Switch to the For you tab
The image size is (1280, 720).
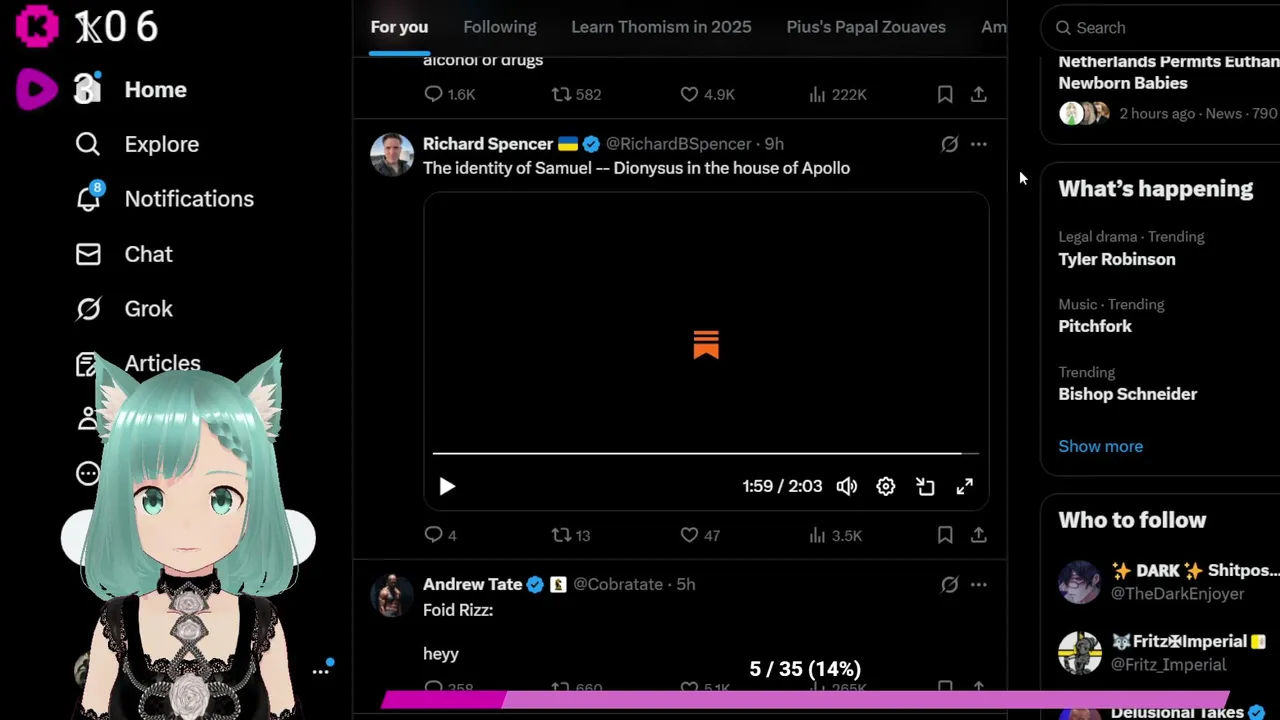399,27
